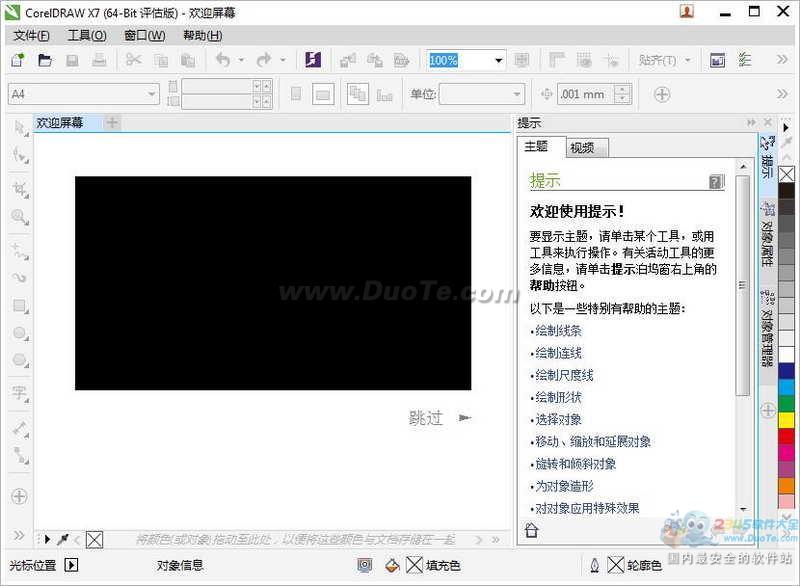The image size is (800, 586).
Task: Pick the yellow swatch in color palette
Action: point(786,420)
